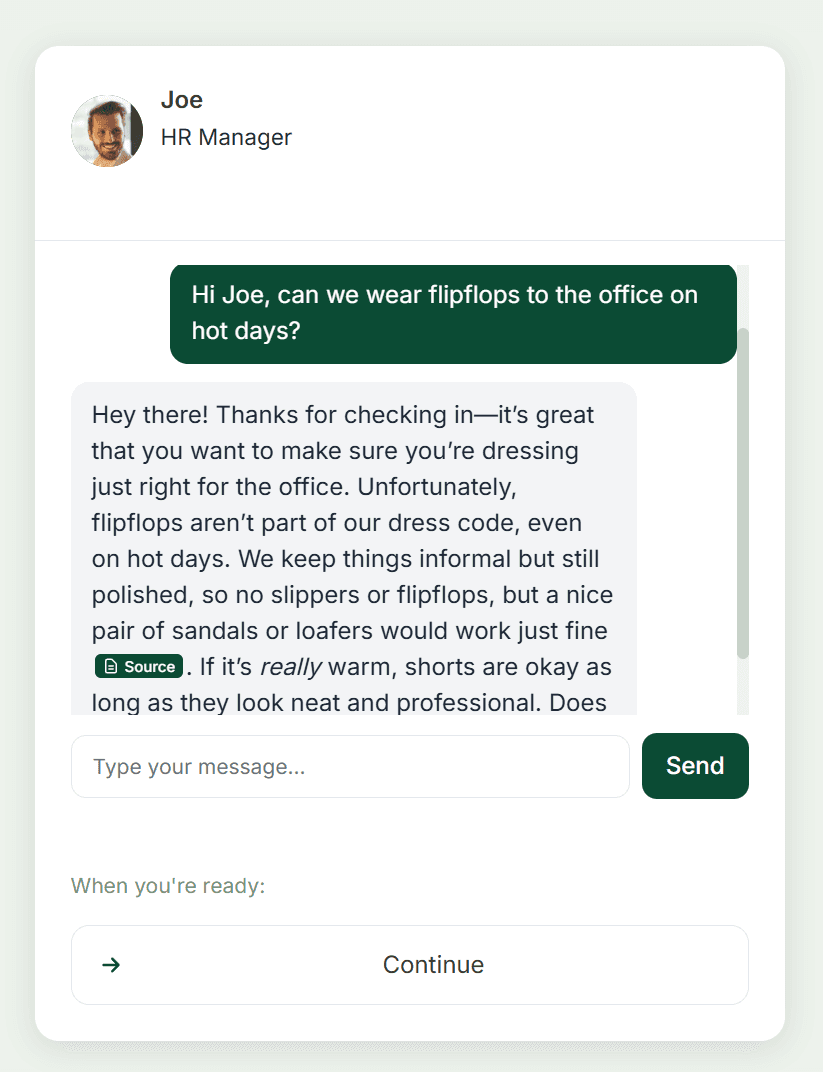This screenshot has width=823, height=1072.
Task: Click the Hey there! greeting text
Action: [x=150, y=415]
